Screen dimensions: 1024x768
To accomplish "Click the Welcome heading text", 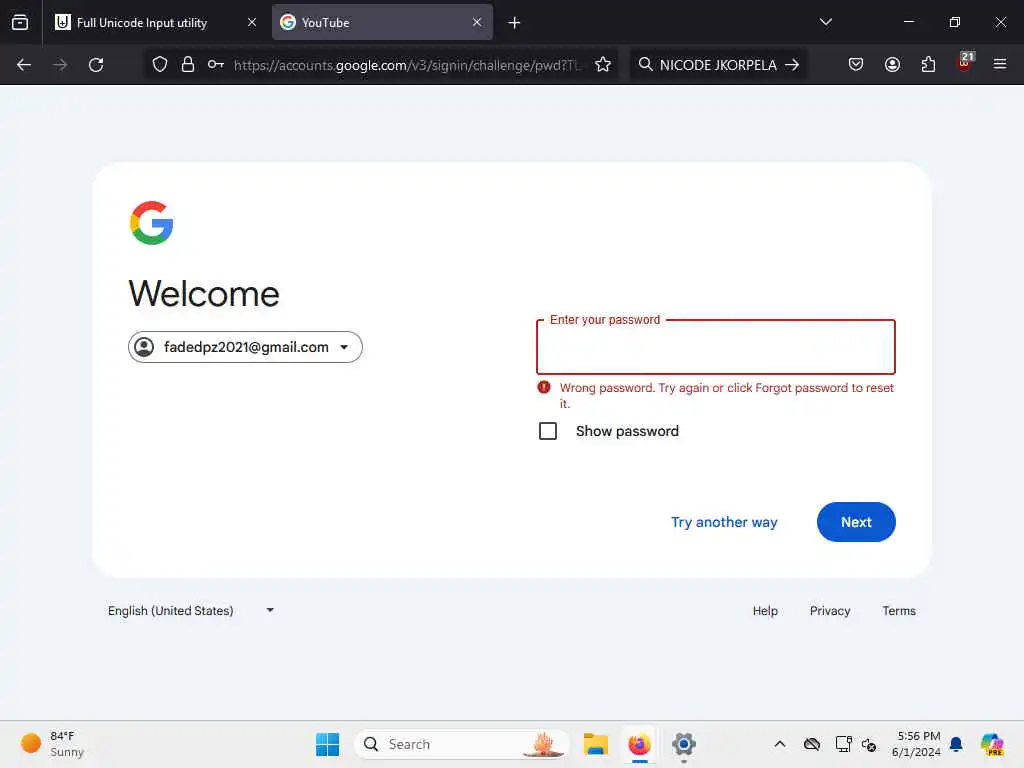I will (204, 293).
